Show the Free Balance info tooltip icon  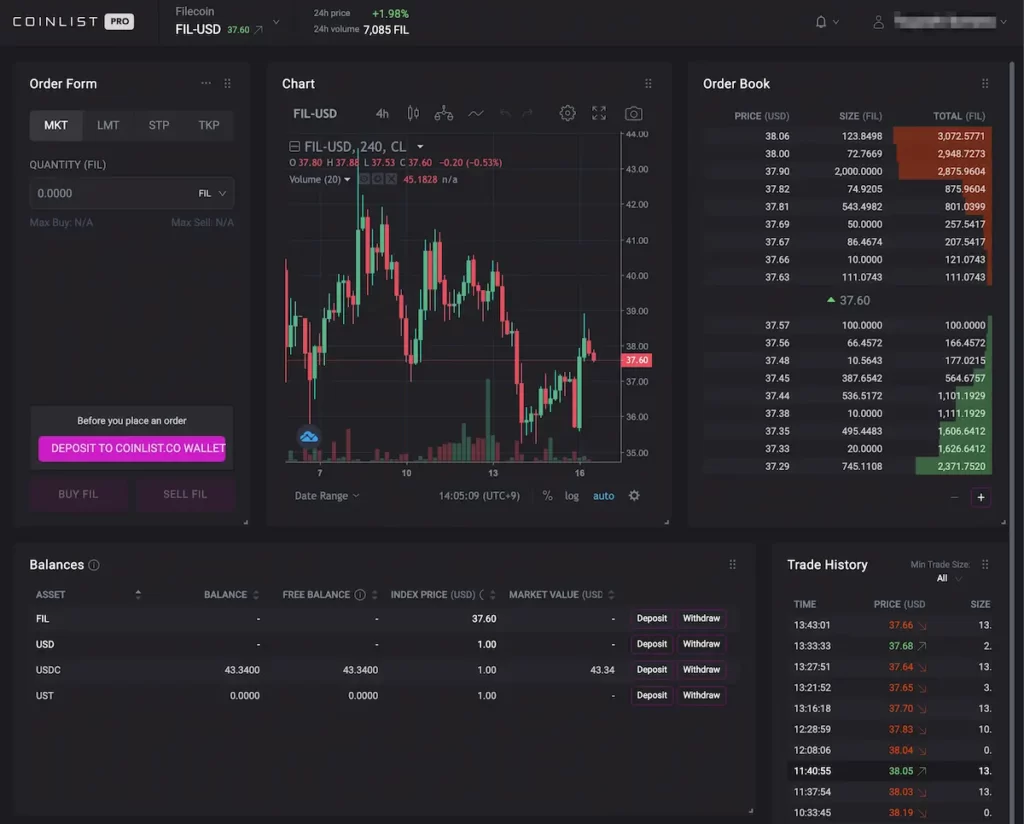coord(360,594)
